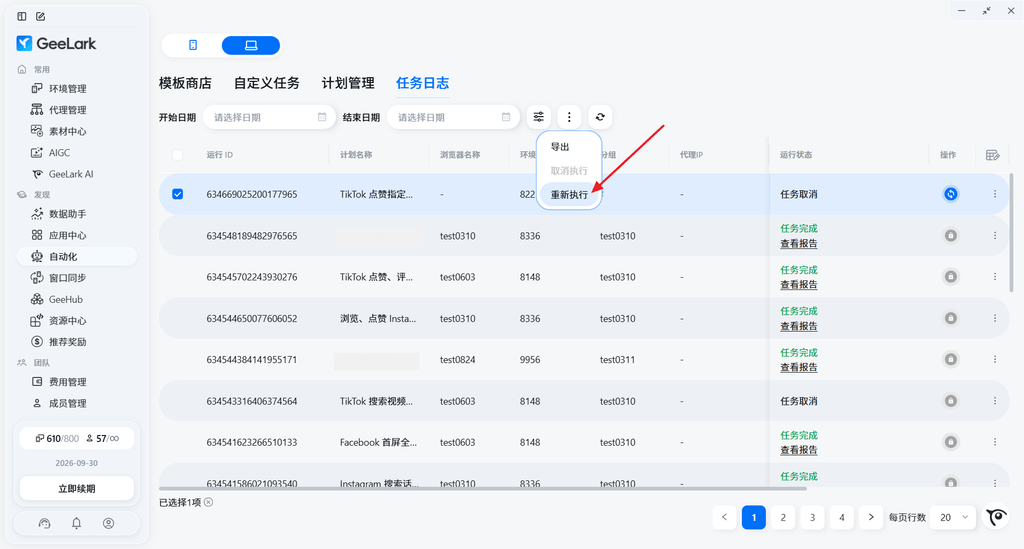Open the user account icon
Image resolution: width=1024 pixels, height=549 pixels.
tap(108, 523)
